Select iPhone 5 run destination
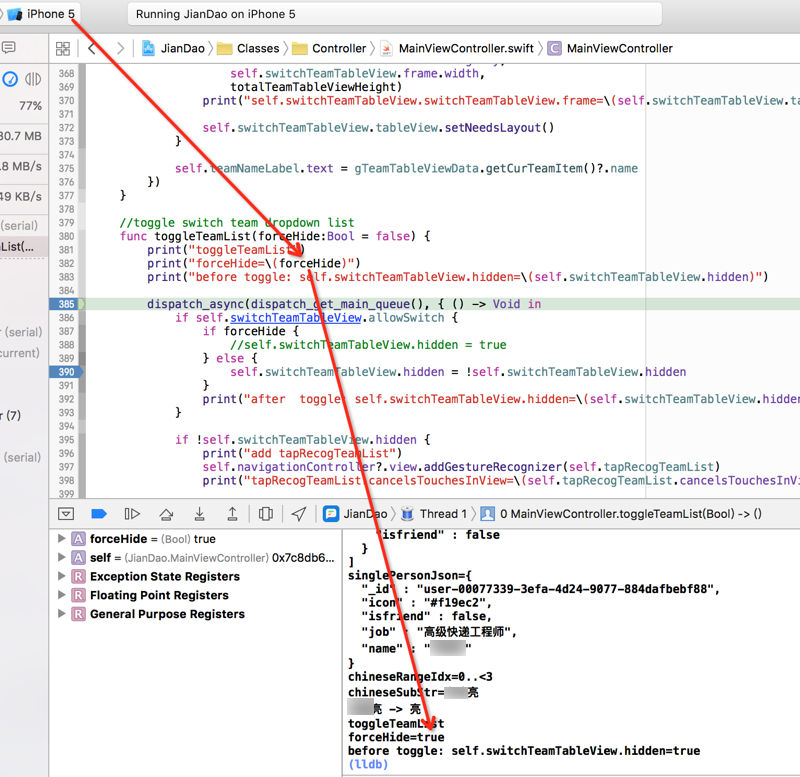Screen dimensions: 800x777 [x=41, y=14]
